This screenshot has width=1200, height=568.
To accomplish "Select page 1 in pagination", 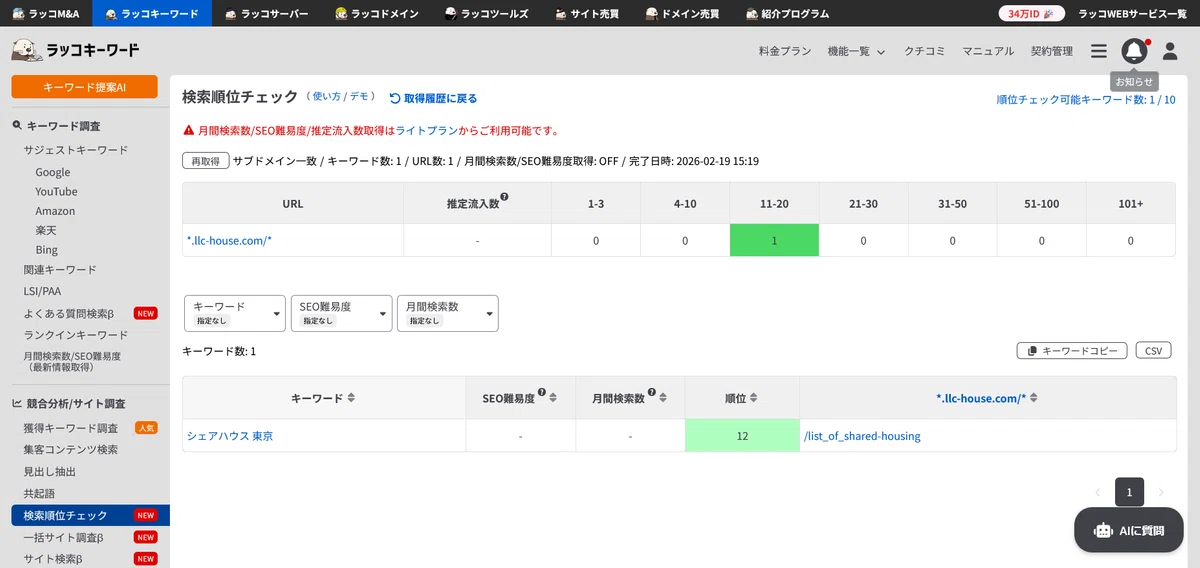I will (x=1129, y=492).
